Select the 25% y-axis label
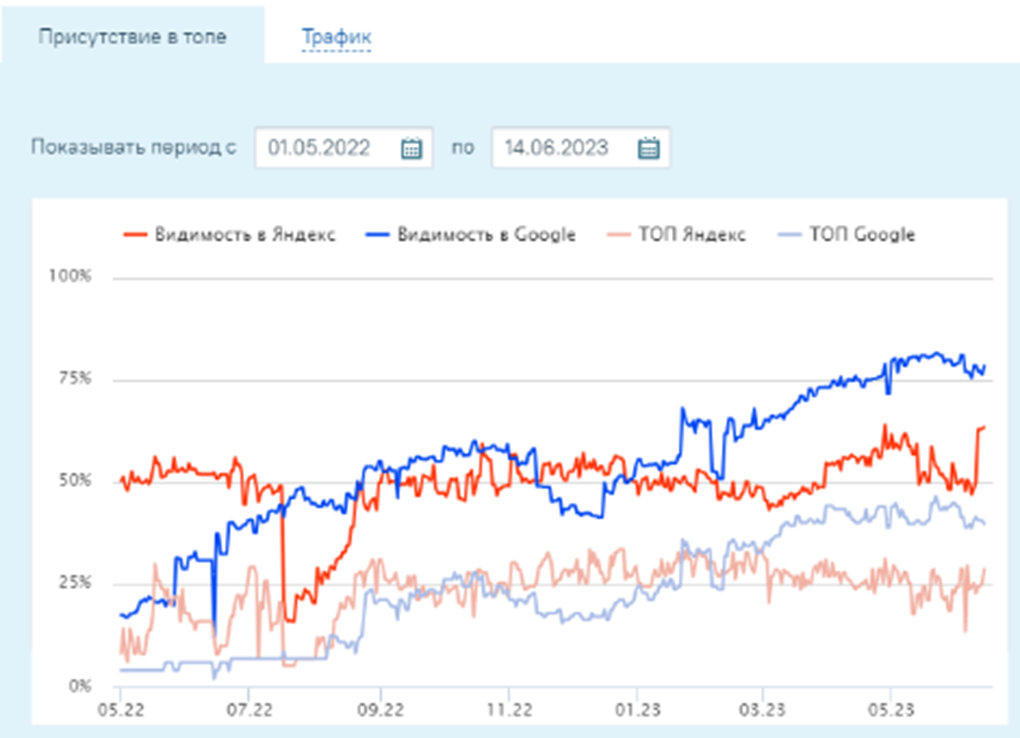This screenshot has height=738, width=1020. (x=75, y=582)
